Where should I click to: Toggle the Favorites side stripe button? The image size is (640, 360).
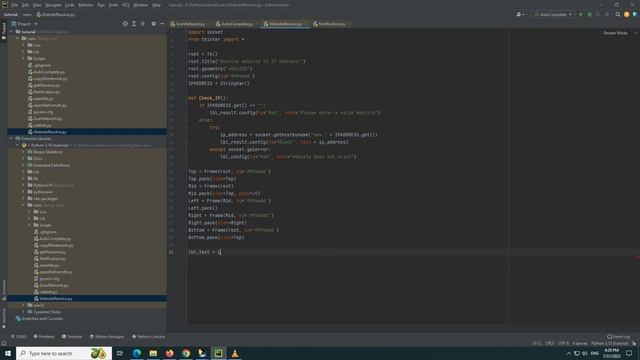tap(4, 318)
